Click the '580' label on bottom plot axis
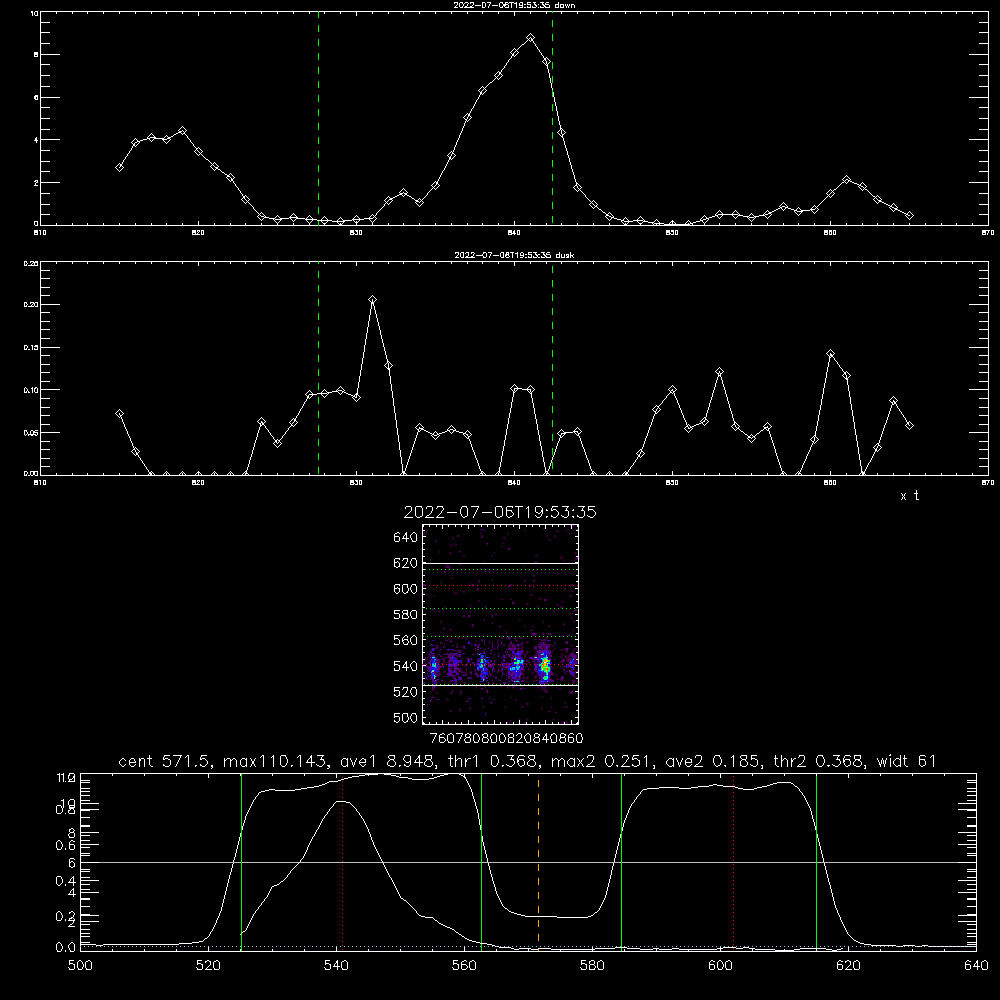 pos(592,966)
